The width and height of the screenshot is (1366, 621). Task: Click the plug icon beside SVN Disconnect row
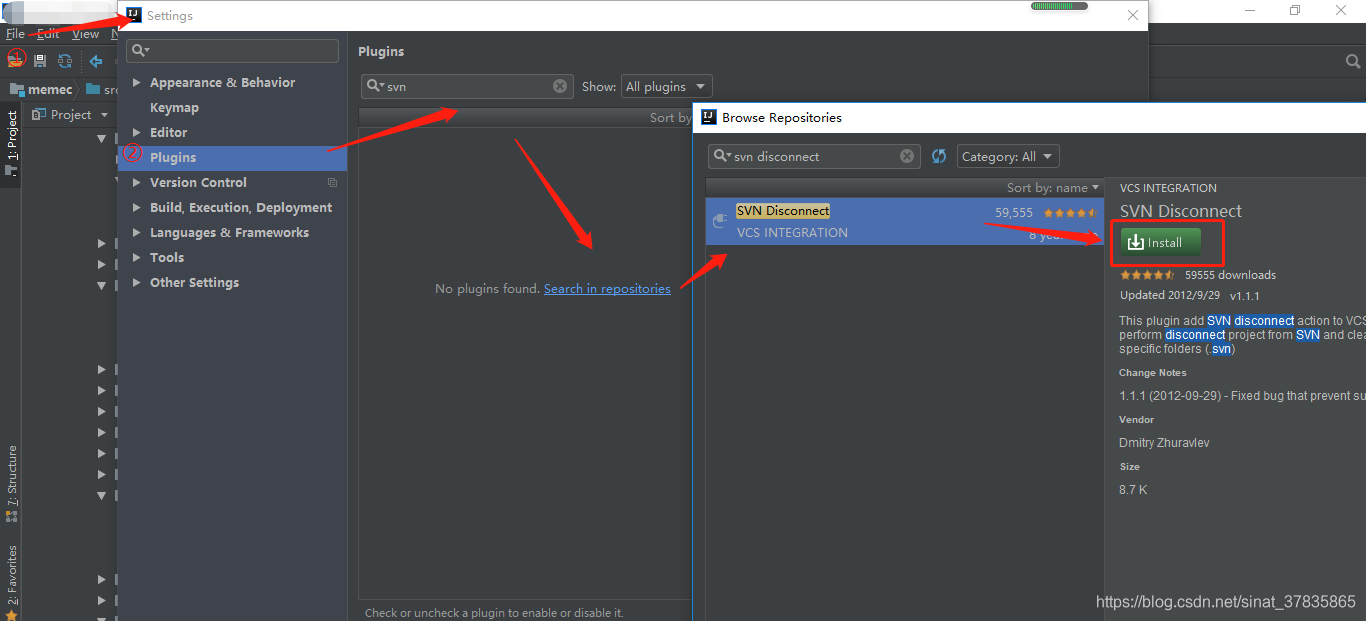(719, 221)
